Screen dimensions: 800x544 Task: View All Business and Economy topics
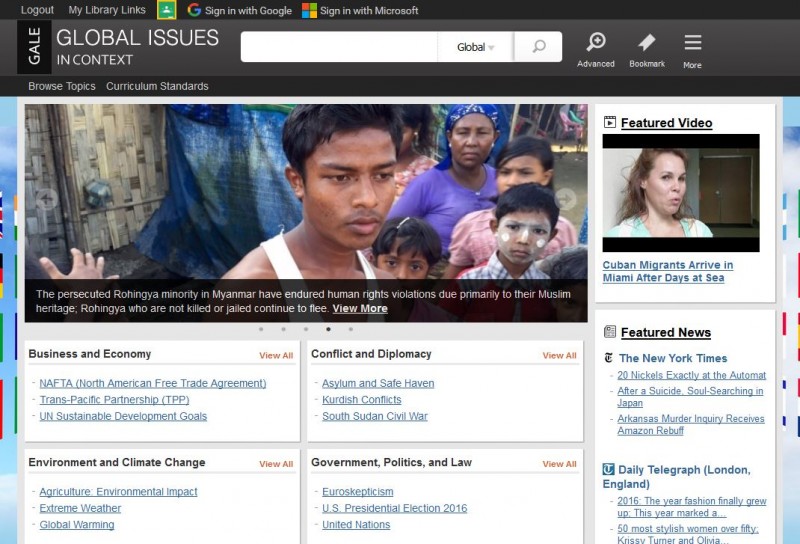[x=276, y=355]
